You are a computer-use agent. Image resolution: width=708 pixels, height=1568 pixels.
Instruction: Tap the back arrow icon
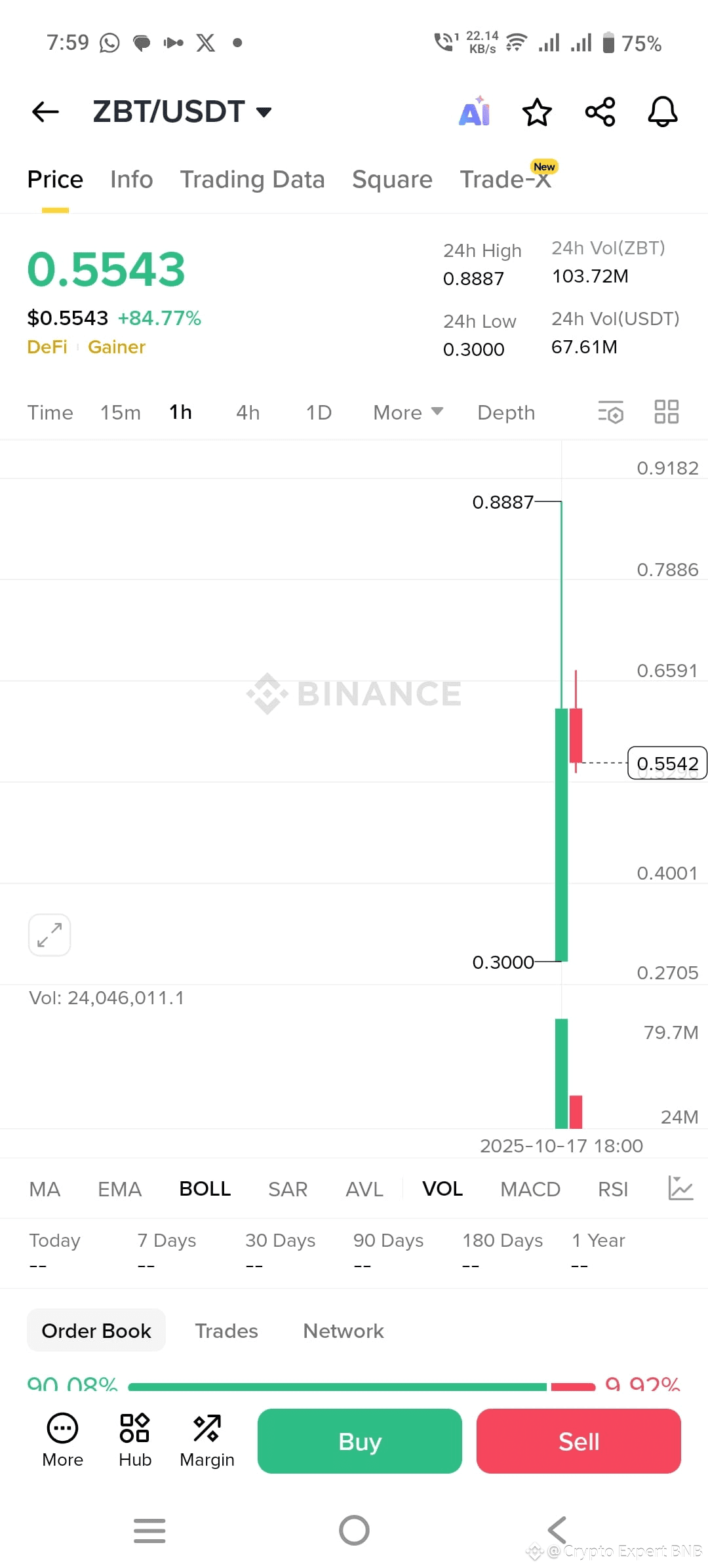coord(45,111)
